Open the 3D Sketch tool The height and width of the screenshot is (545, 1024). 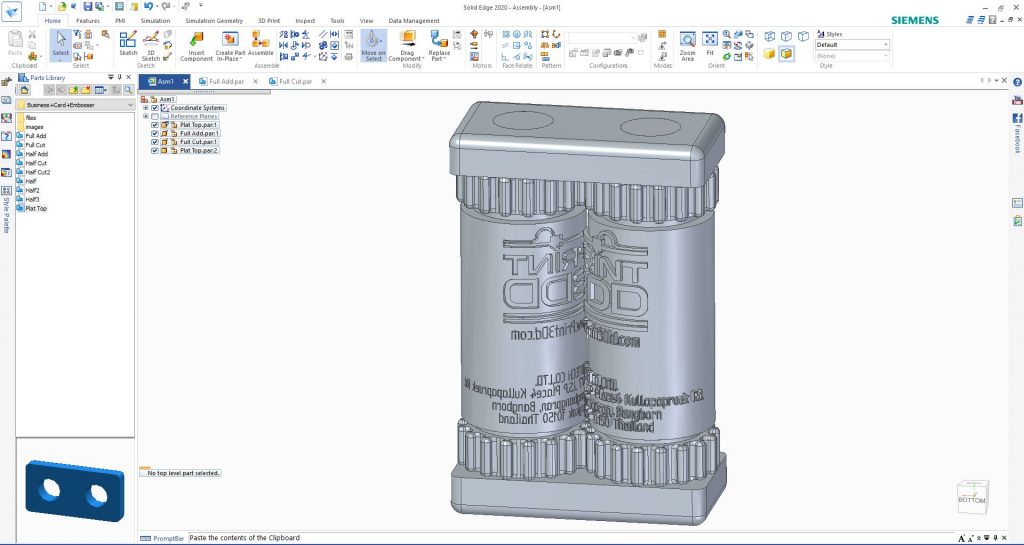point(151,46)
